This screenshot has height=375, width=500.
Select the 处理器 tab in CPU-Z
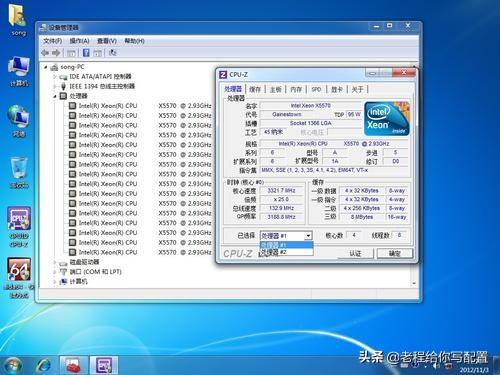tap(233, 89)
